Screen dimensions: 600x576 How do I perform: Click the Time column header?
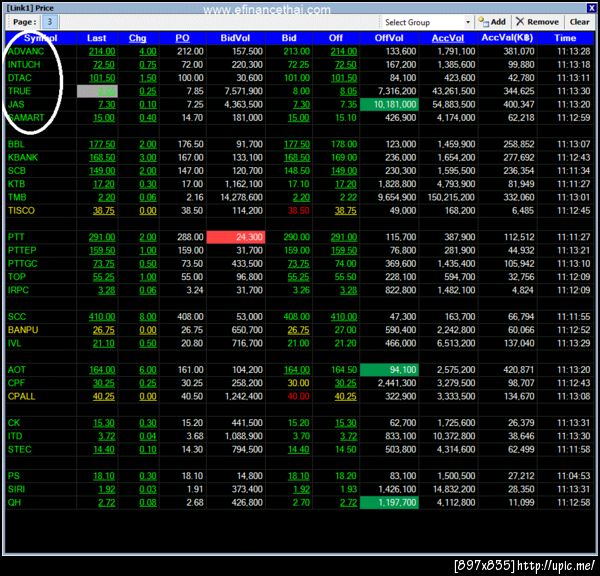565,38
